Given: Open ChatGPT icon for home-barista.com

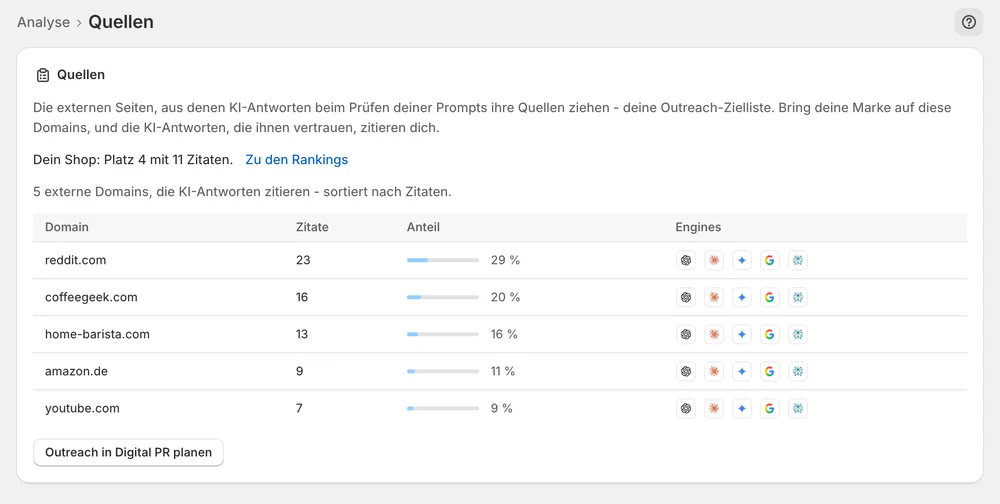Looking at the screenshot, I should tap(686, 334).
